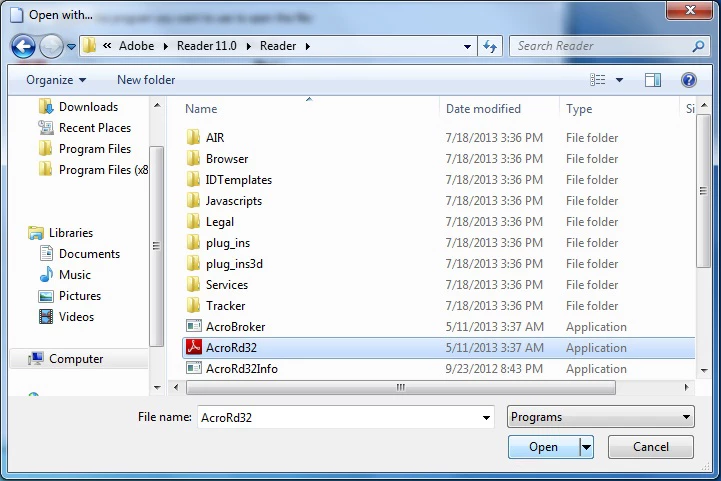Image resolution: width=721 pixels, height=481 pixels.
Task: Click the Forward navigation arrow
Action: [x=51, y=46]
